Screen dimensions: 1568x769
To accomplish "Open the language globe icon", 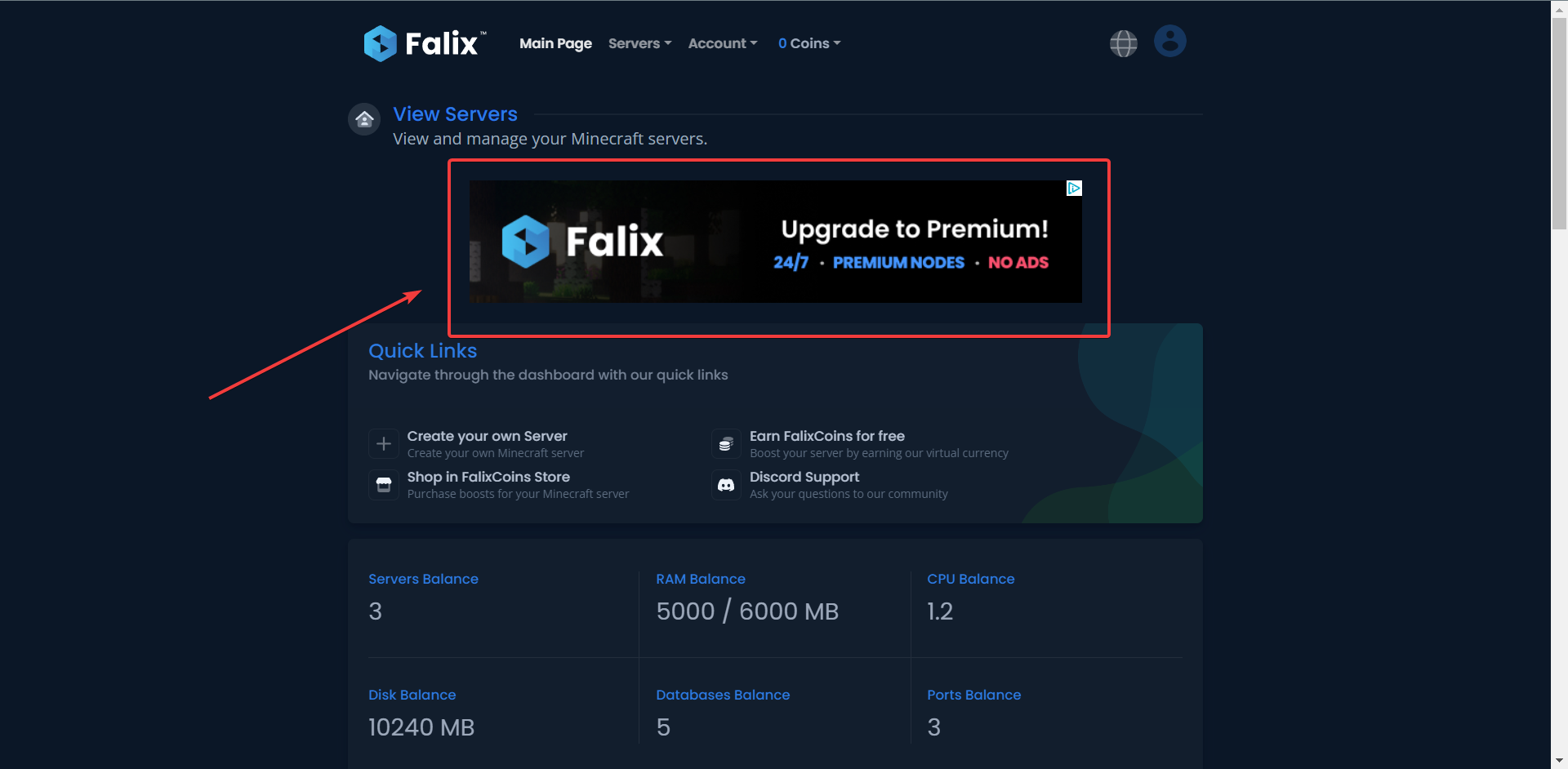I will pyautogui.click(x=1123, y=43).
